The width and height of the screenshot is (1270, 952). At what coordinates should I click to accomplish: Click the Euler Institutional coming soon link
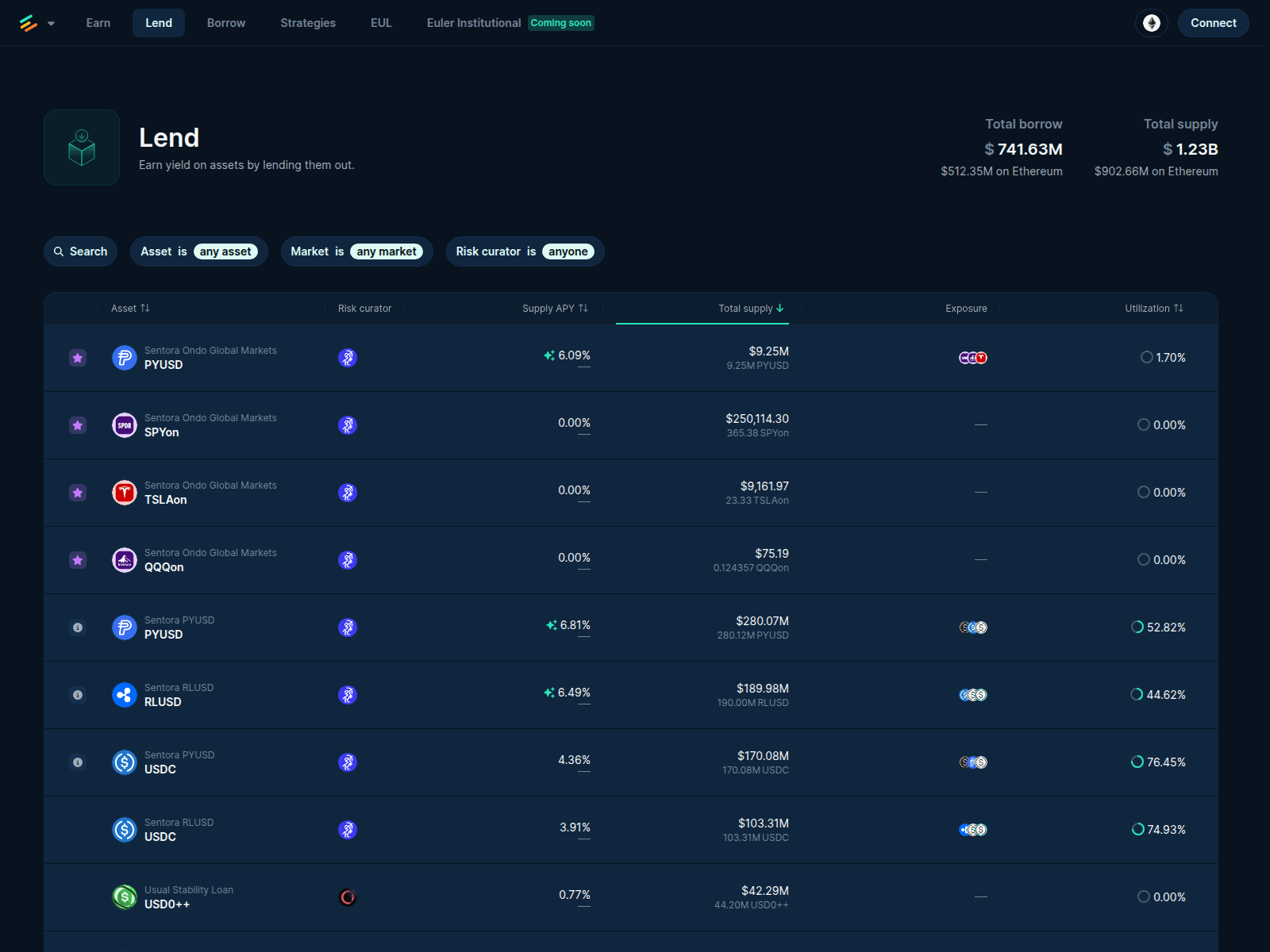click(x=473, y=23)
